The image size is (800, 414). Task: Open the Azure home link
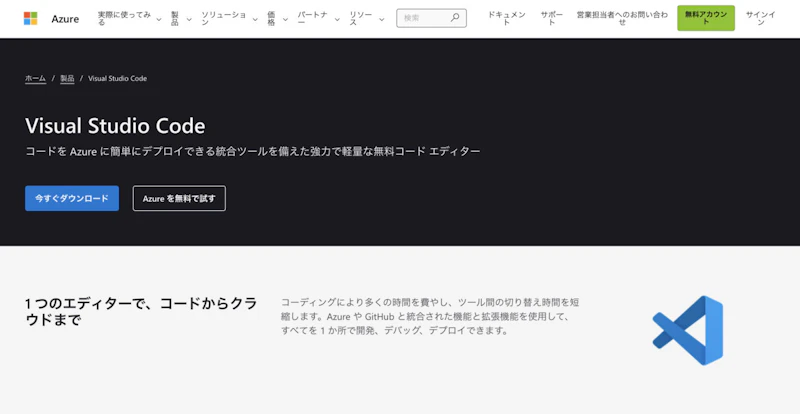(65, 19)
